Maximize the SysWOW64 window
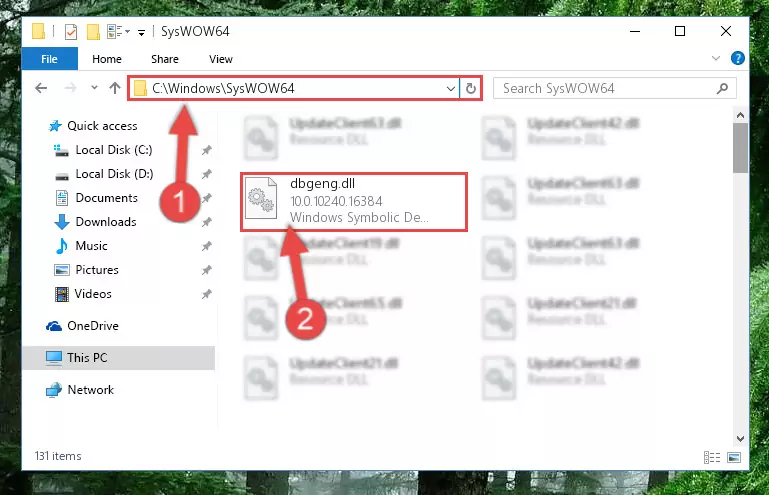The height and width of the screenshot is (495, 769). (x=680, y=31)
